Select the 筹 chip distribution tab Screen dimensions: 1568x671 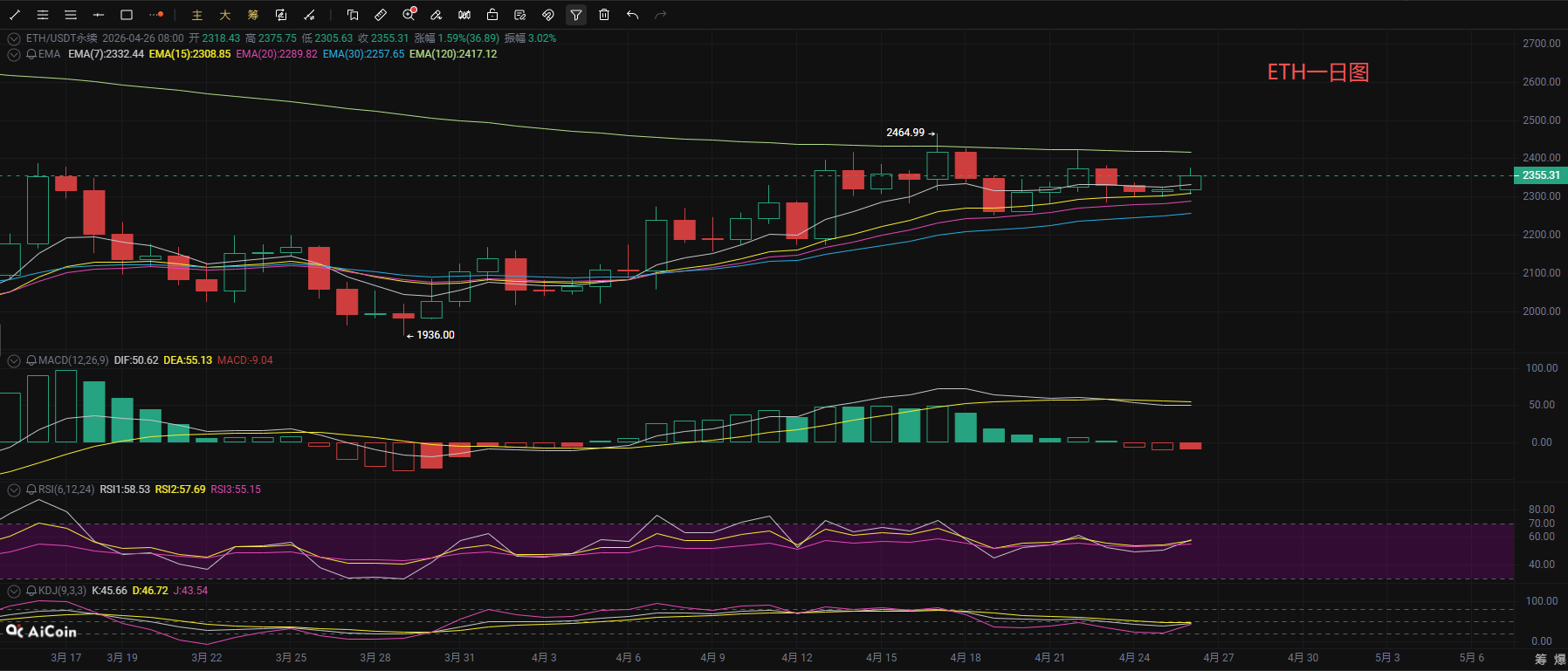click(253, 15)
